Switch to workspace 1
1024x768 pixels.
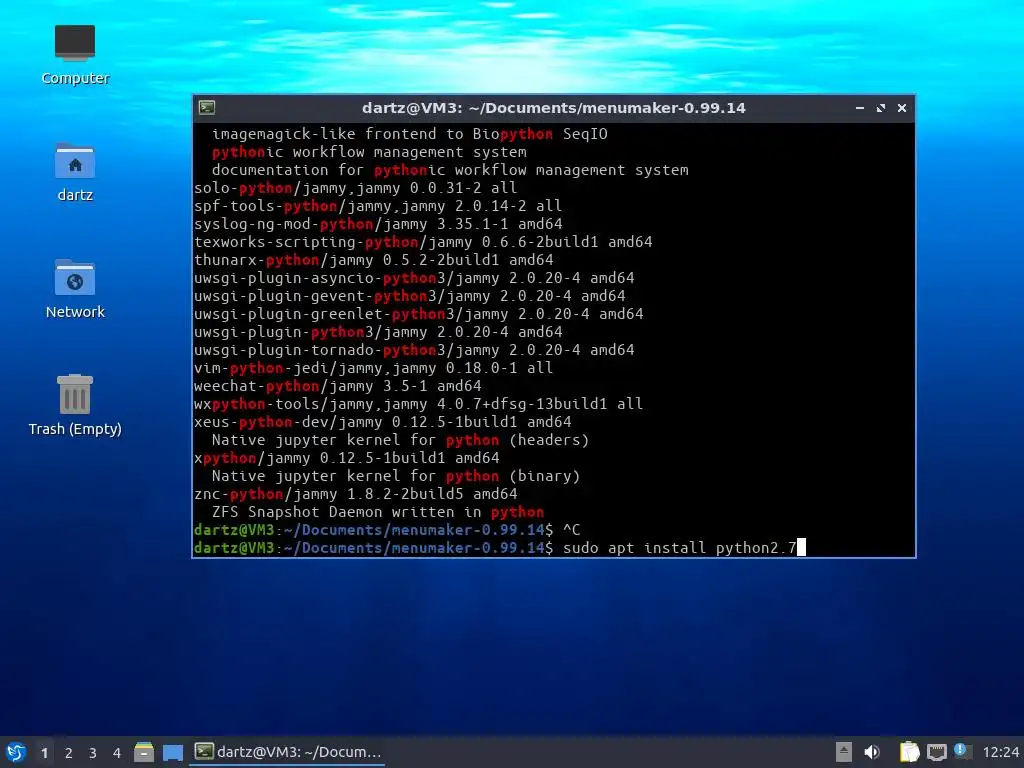[x=44, y=753]
